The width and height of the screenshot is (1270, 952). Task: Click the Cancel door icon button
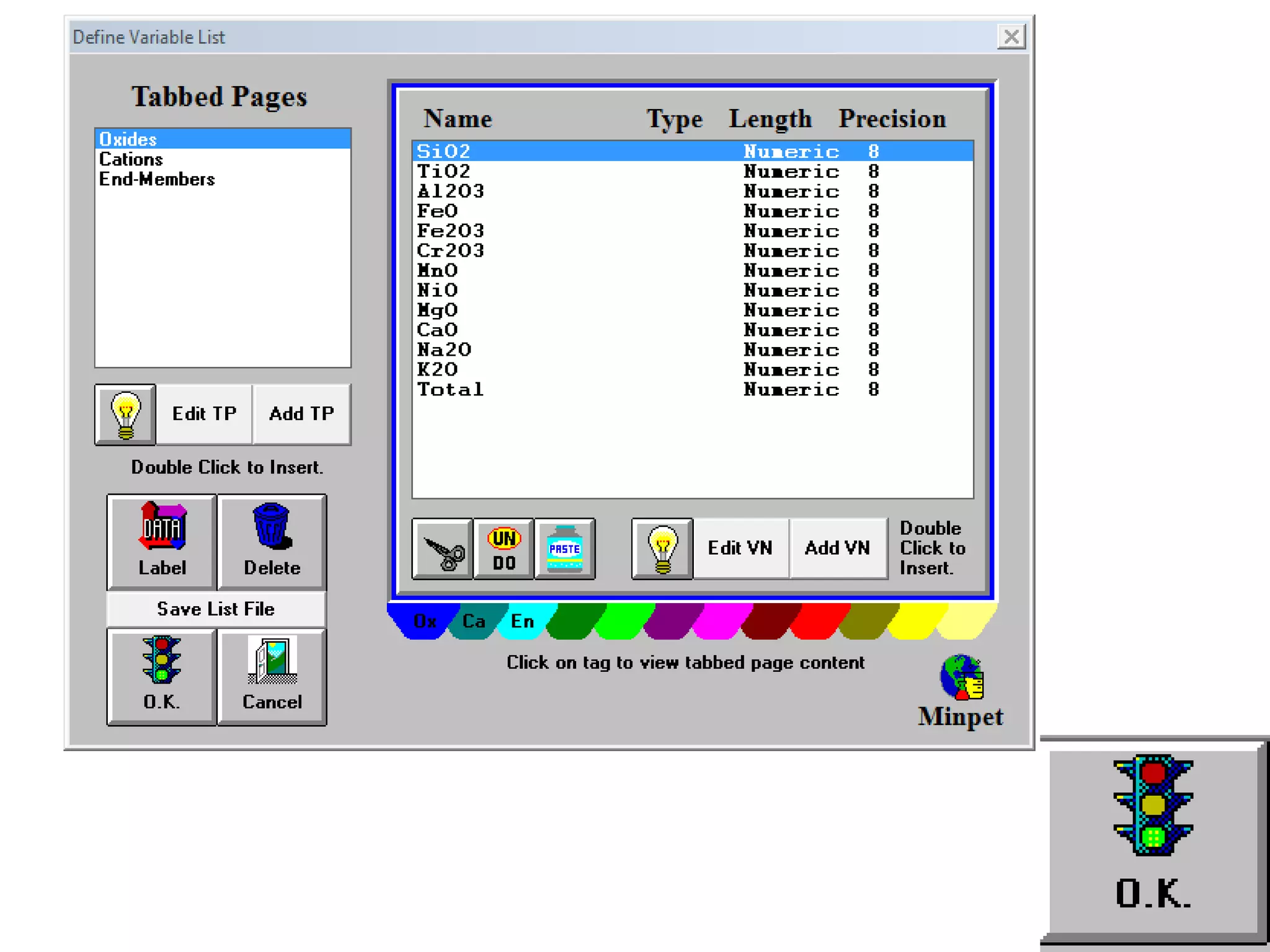coord(272,676)
